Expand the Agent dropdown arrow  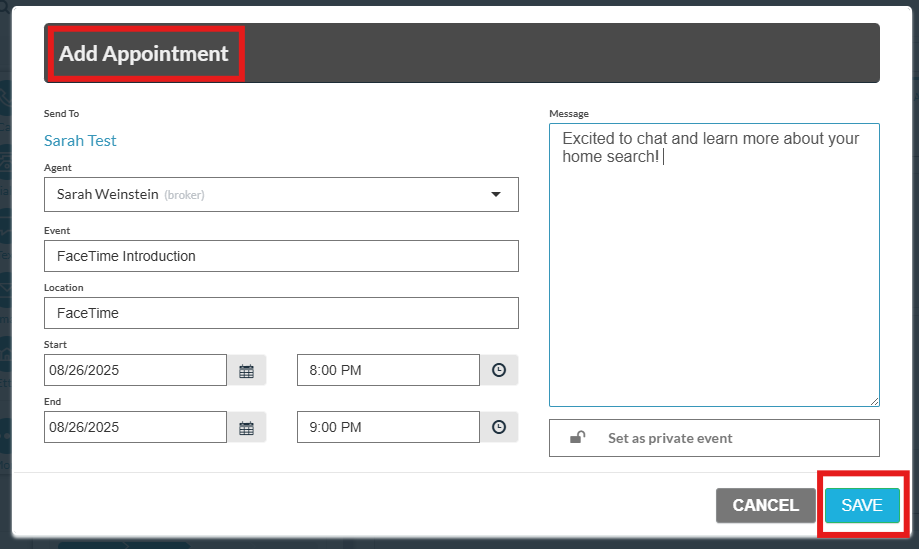496,195
